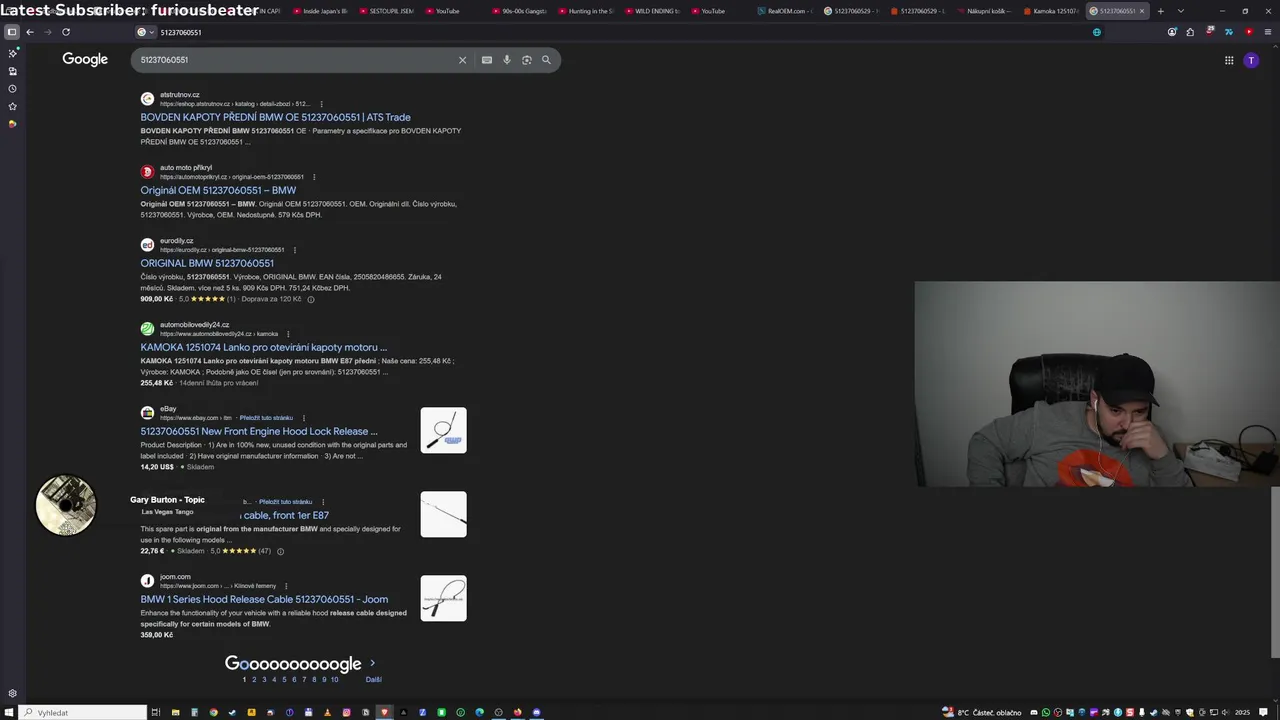Toggle the browser sidebar panel button
This screenshot has height=720, width=1280.
tap(12, 32)
